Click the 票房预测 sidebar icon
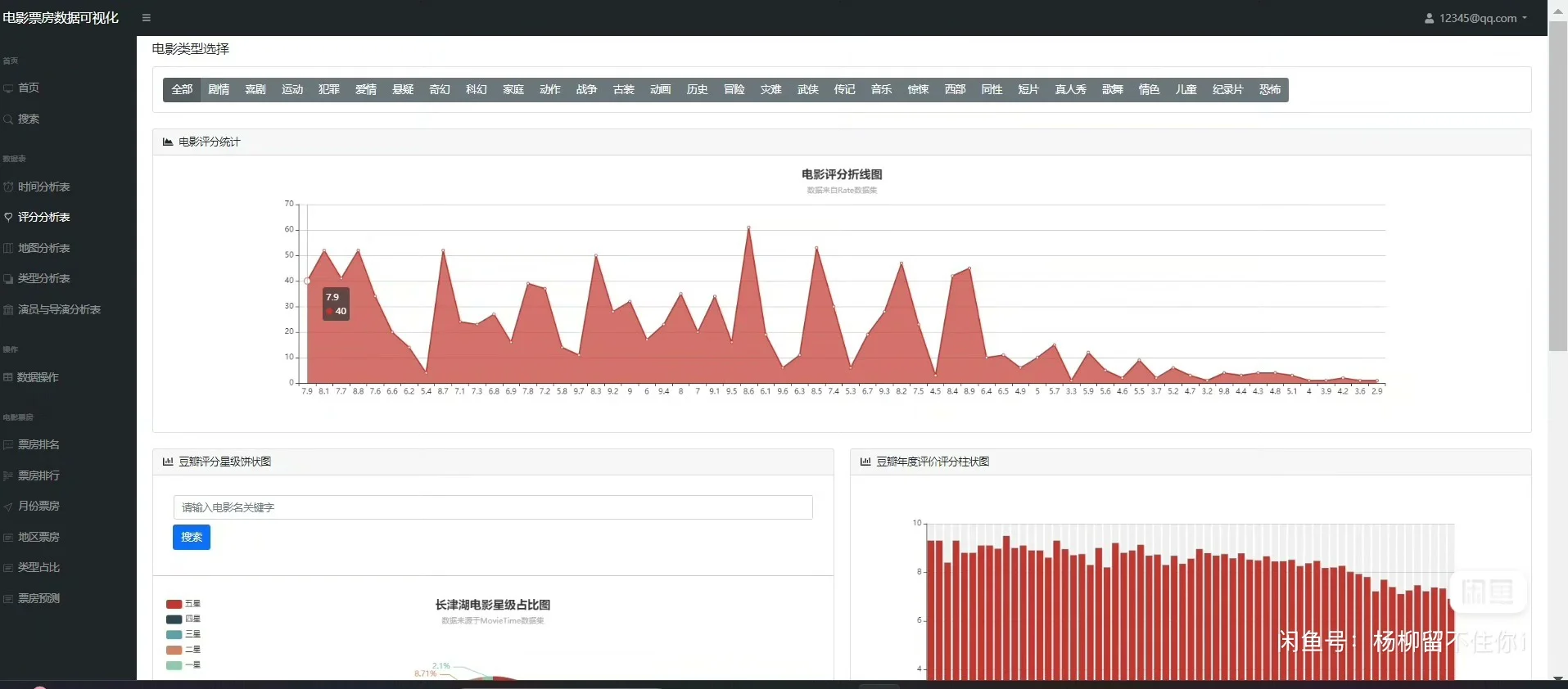Viewport: 1568px width, 689px height. tap(8, 598)
